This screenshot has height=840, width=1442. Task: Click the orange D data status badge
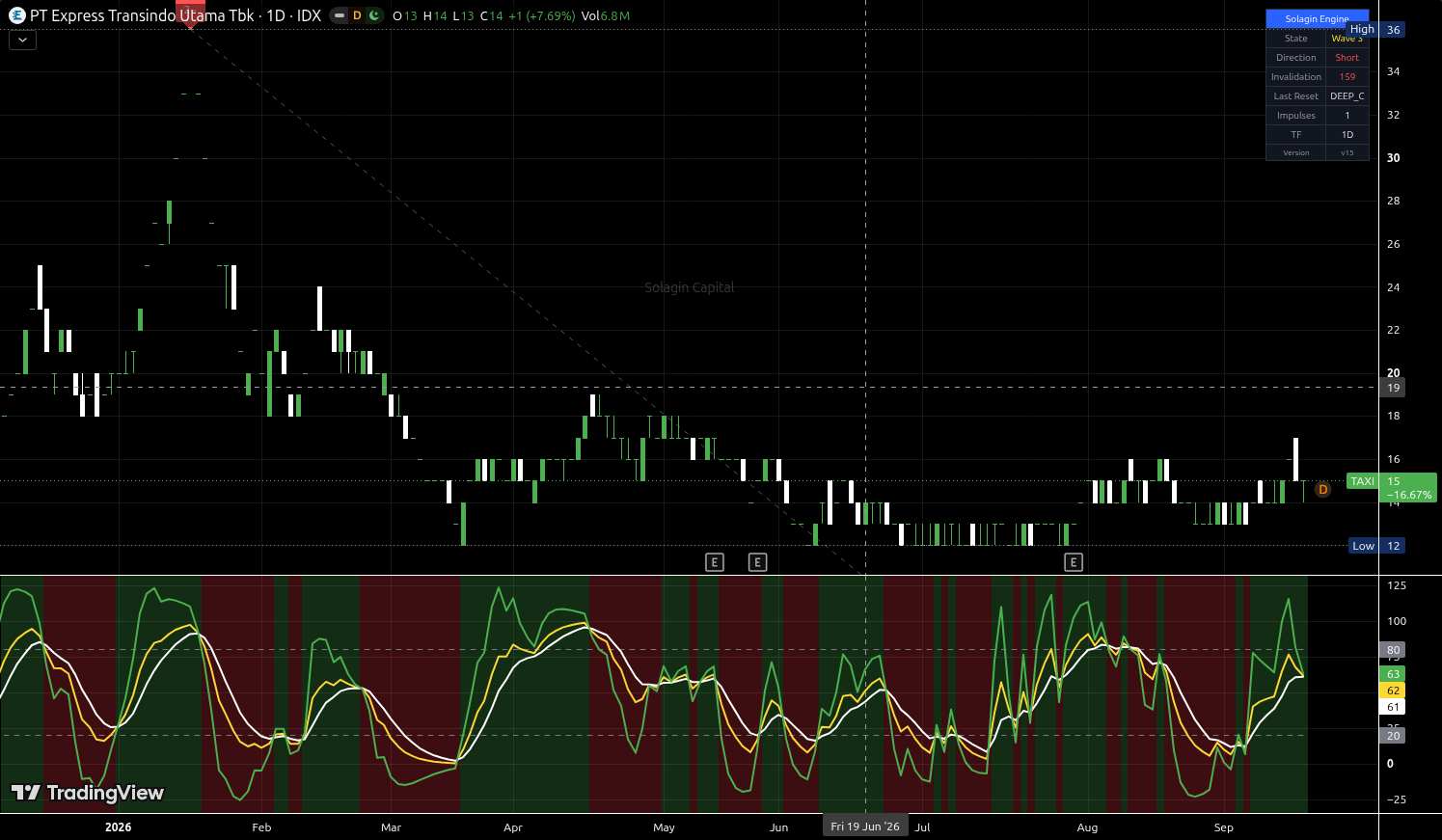[357, 15]
